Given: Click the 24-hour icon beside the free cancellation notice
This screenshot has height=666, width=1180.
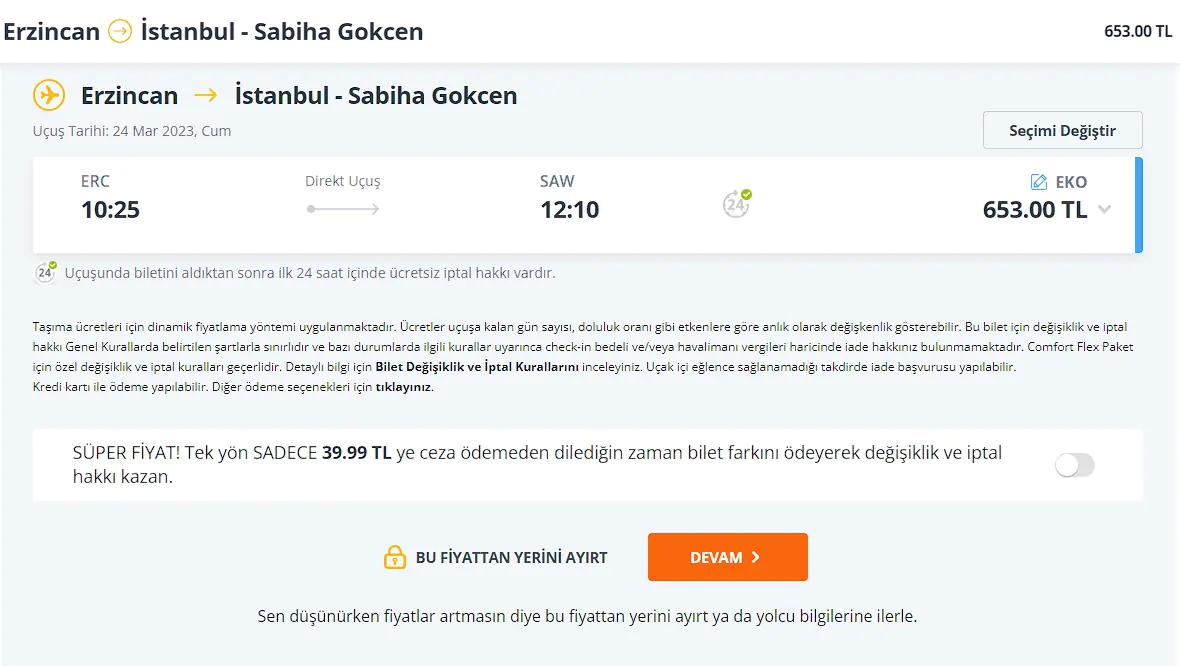Looking at the screenshot, I should point(44,271).
